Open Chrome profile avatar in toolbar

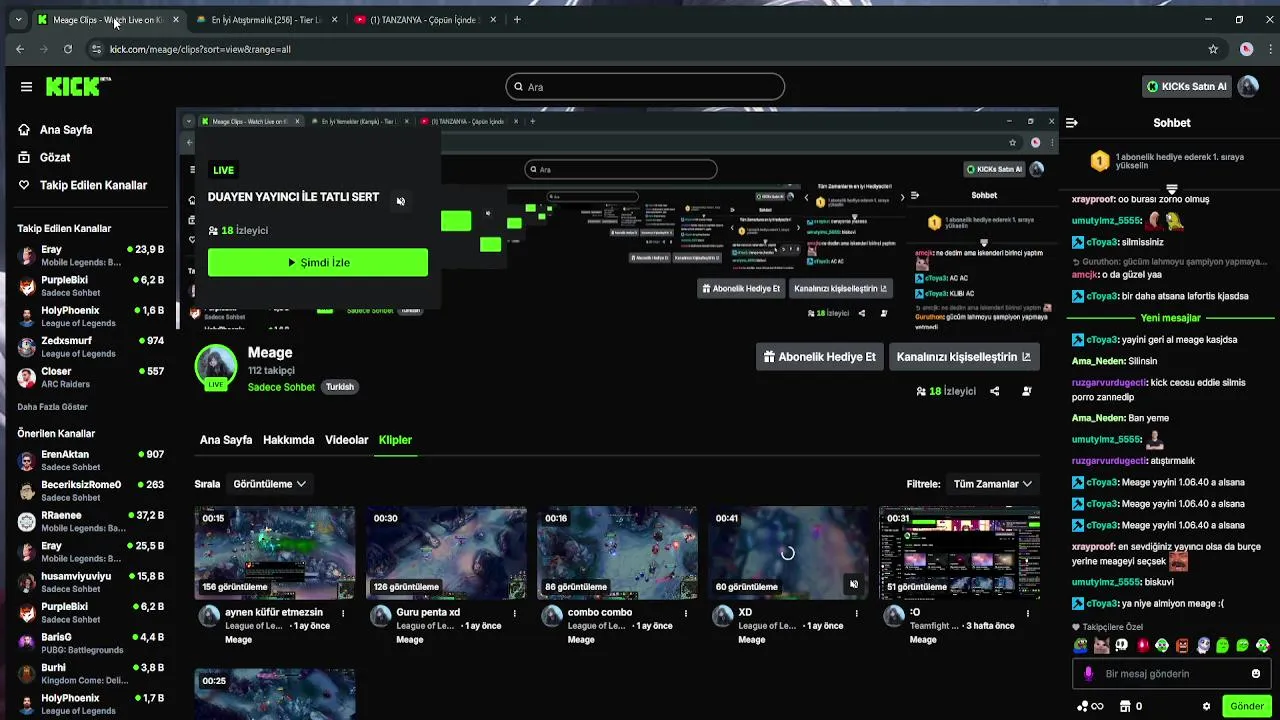point(1246,49)
